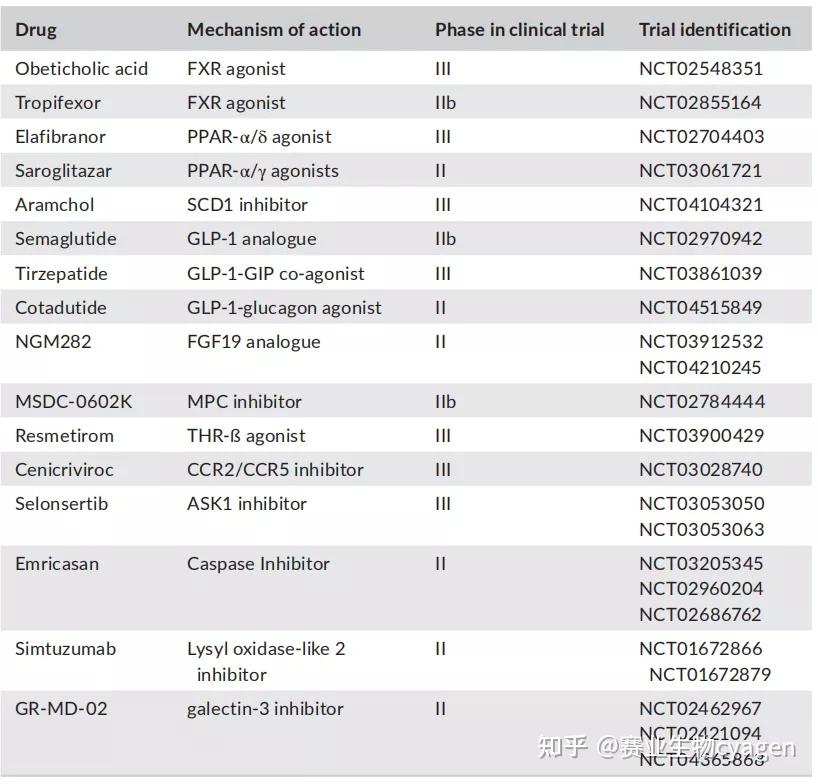Viewport: 818px width, 784px height.
Task: Select the Elafibranor drug name
Action: [60, 137]
